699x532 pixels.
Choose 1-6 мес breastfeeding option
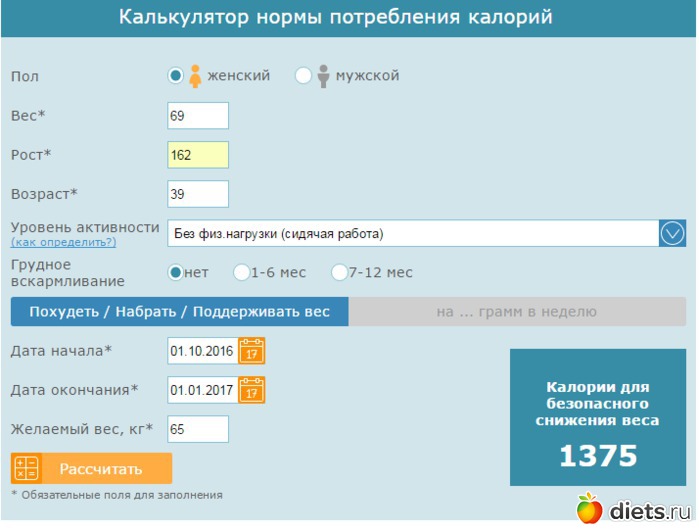tap(241, 272)
